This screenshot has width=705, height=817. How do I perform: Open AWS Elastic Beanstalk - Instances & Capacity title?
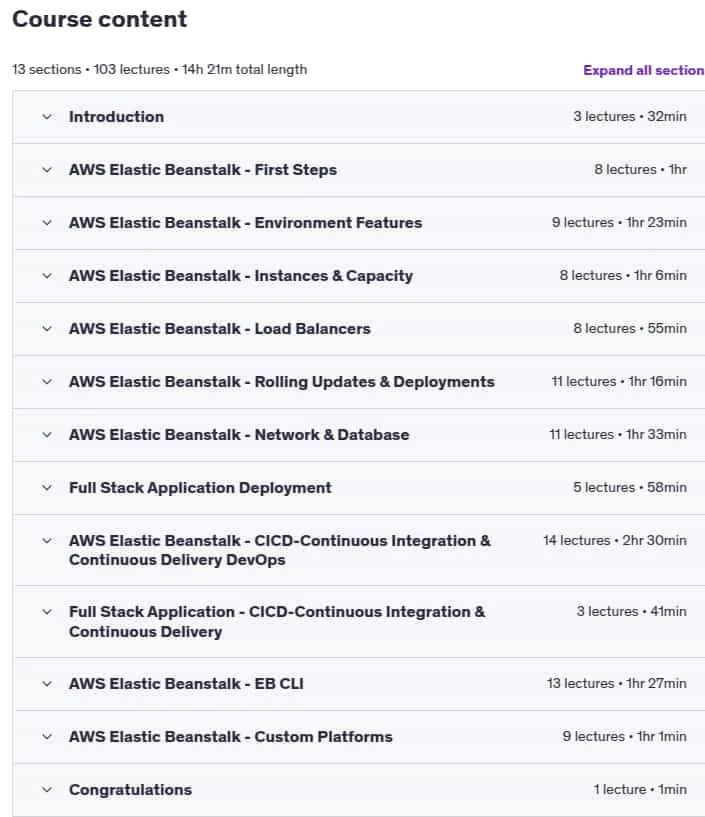coord(241,276)
